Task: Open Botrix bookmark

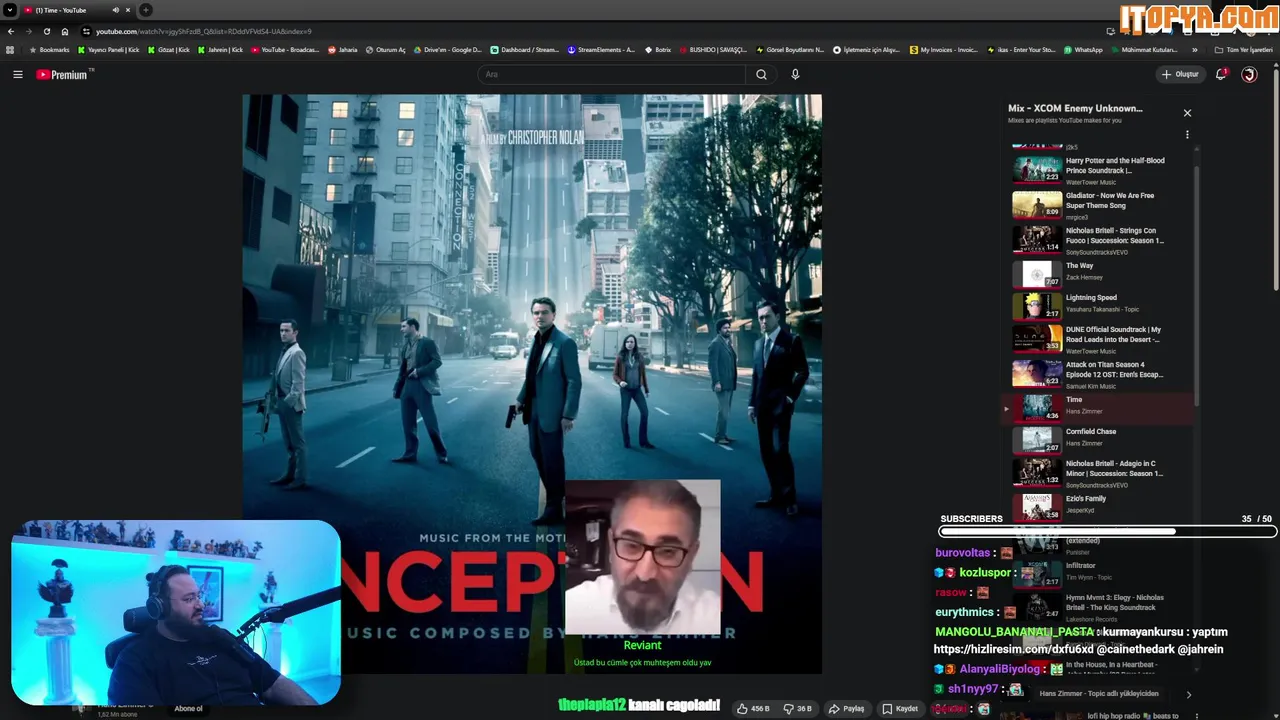Action: pyautogui.click(x=658, y=49)
